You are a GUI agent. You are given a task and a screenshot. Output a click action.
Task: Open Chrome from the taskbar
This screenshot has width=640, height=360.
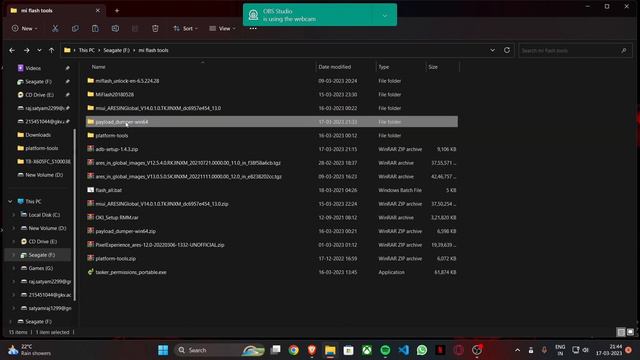coord(293,350)
